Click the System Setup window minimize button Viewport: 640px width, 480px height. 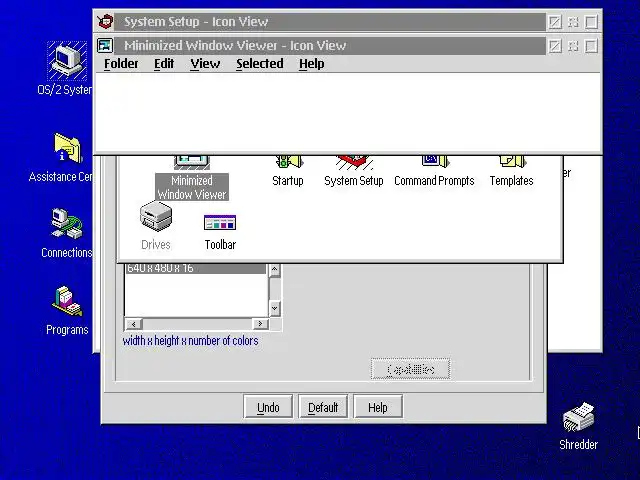tap(573, 22)
